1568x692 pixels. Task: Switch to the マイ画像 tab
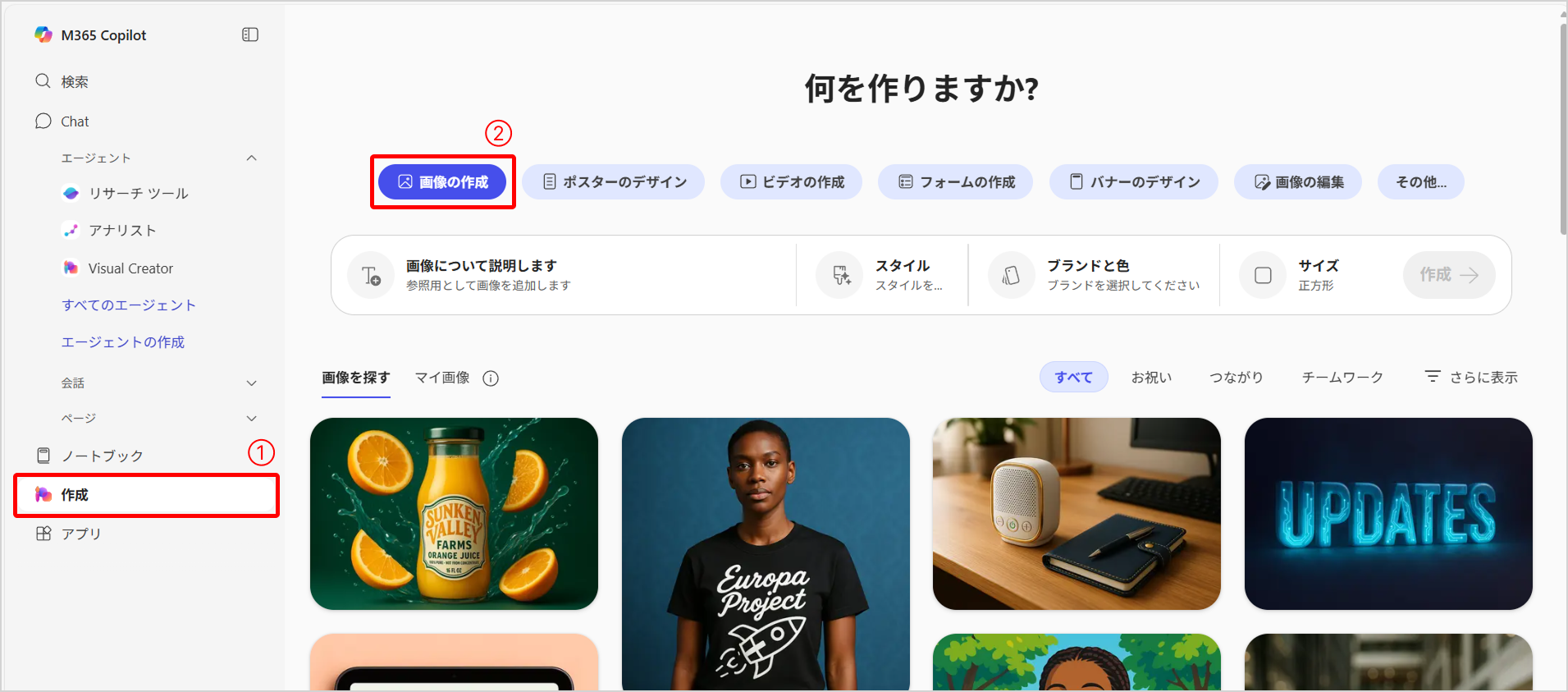[x=442, y=378]
